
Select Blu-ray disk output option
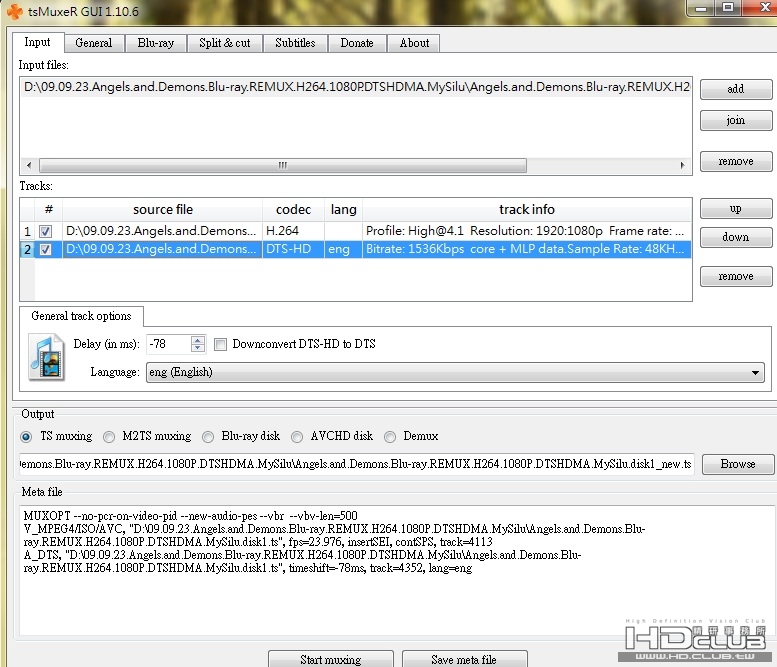tap(208, 437)
